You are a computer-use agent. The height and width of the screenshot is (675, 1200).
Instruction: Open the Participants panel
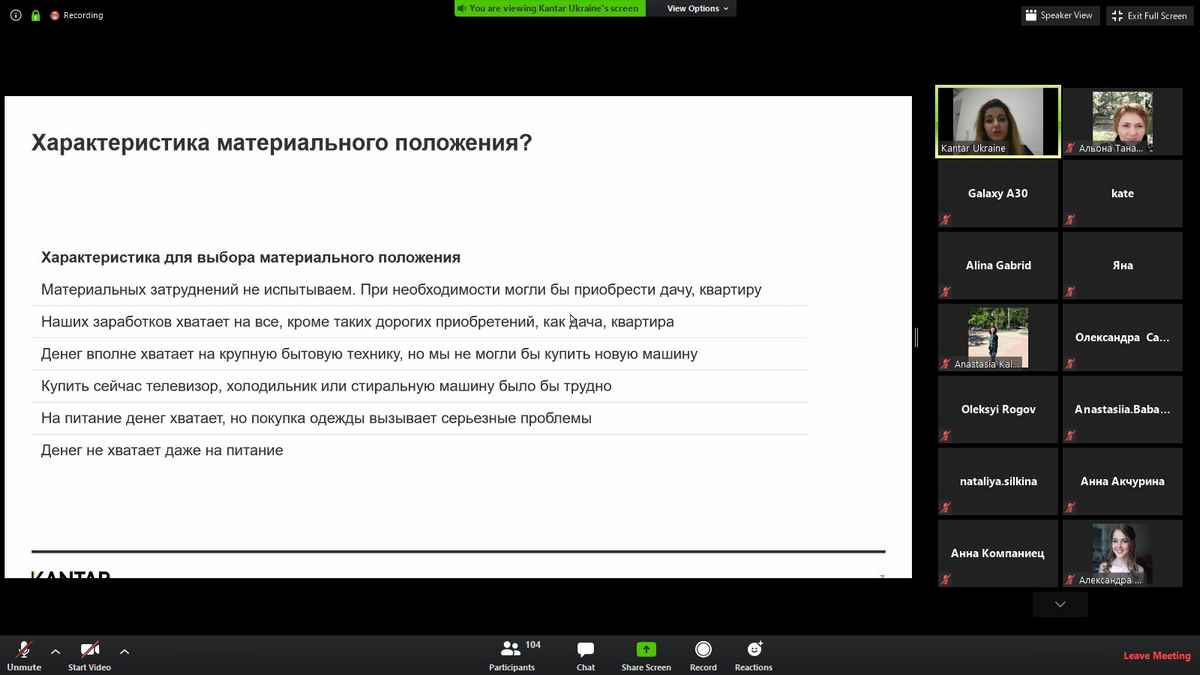[512, 654]
